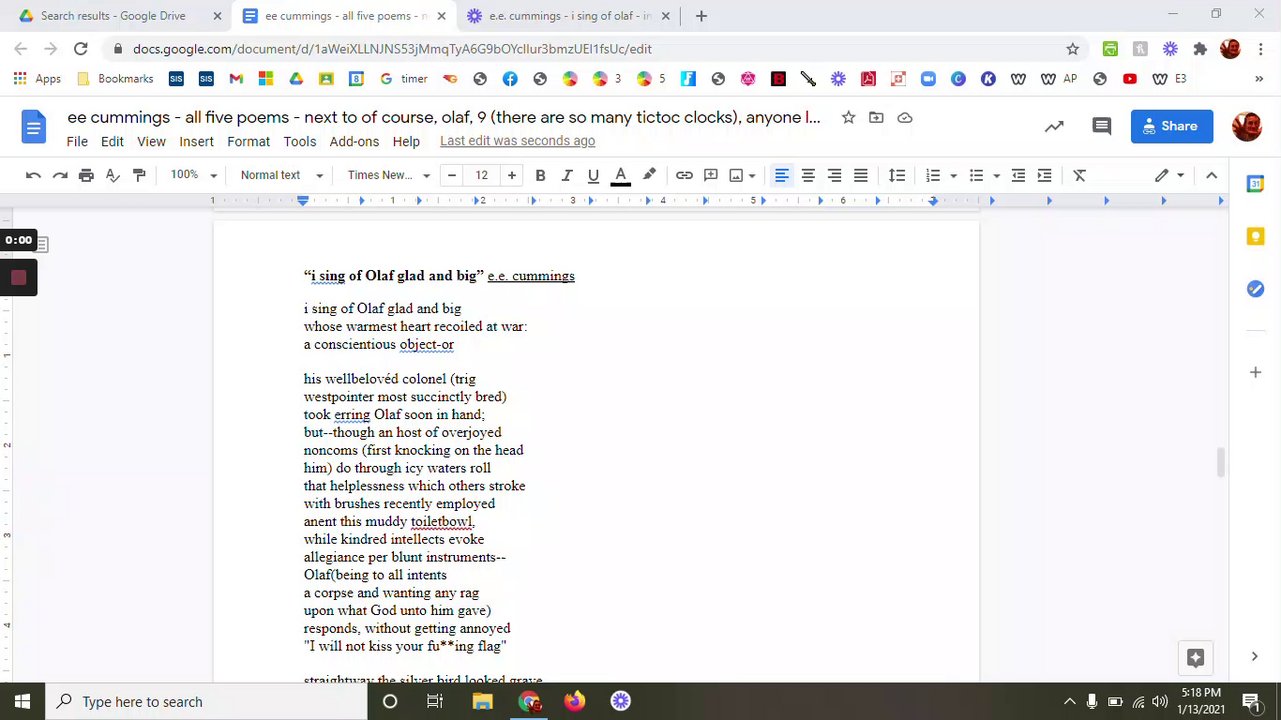Reload the page in Chrome

point(81,49)
